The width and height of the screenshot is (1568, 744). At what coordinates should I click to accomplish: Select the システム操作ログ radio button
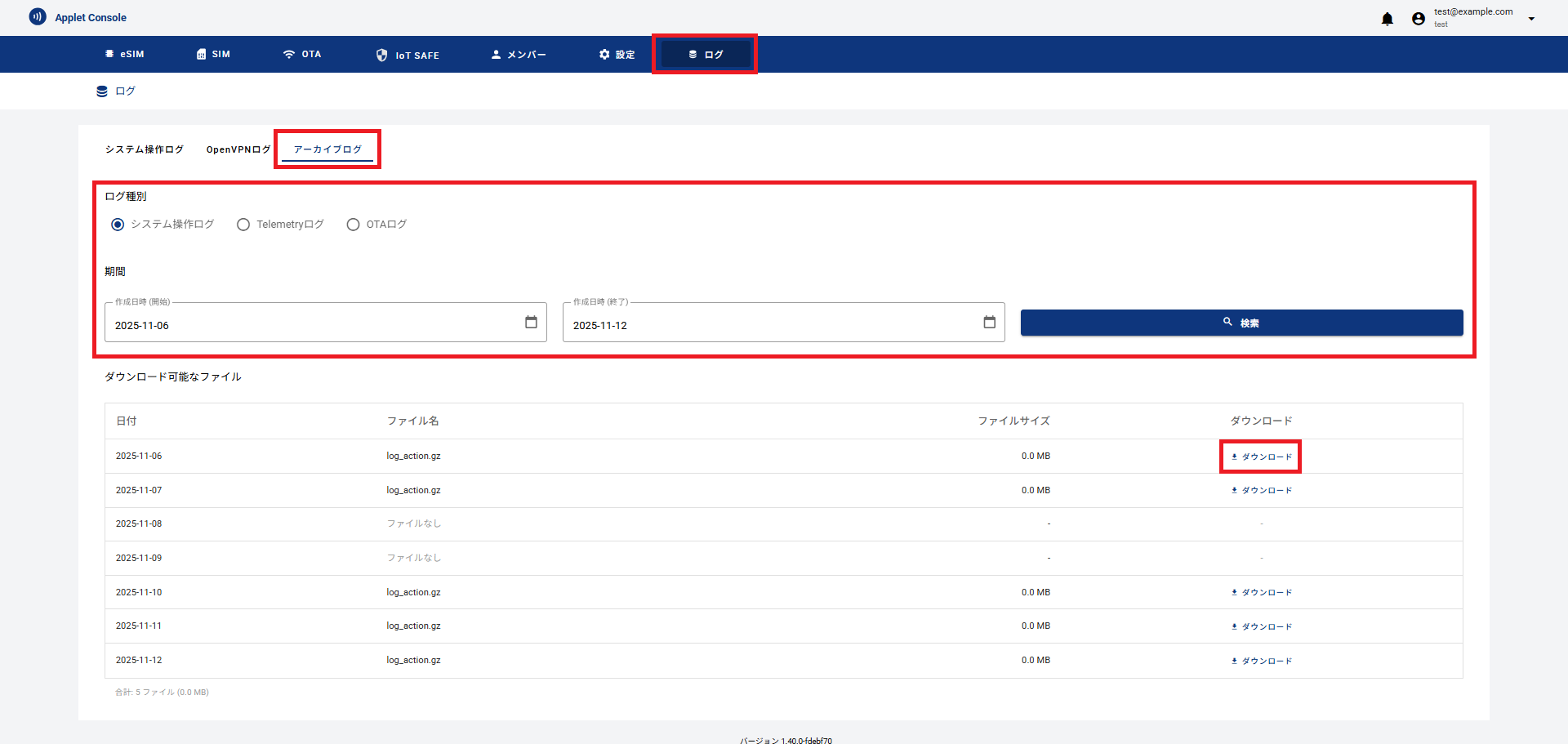[118, 225]
